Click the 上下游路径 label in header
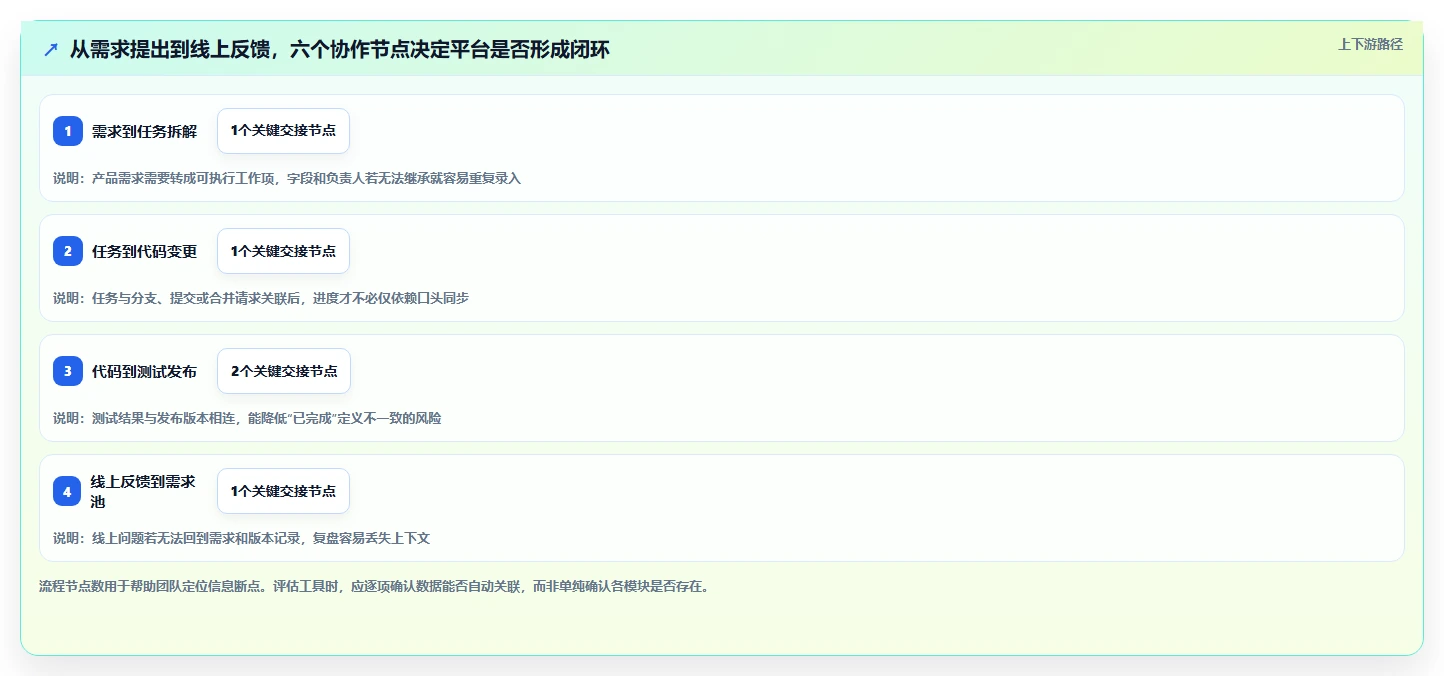1444x676 pixels. (1370, 44)
